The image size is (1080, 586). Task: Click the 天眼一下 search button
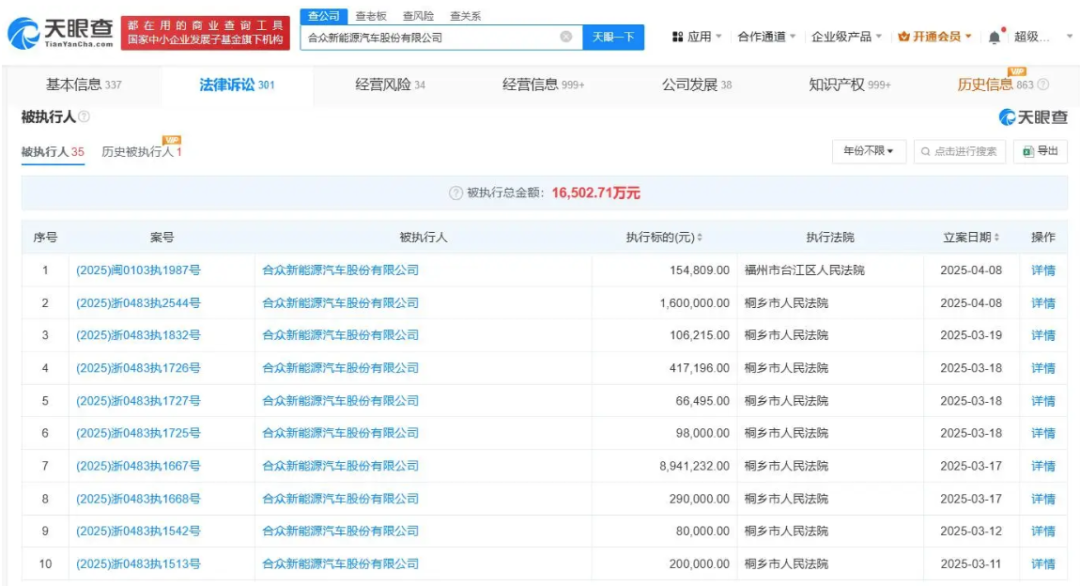point(613,36)
